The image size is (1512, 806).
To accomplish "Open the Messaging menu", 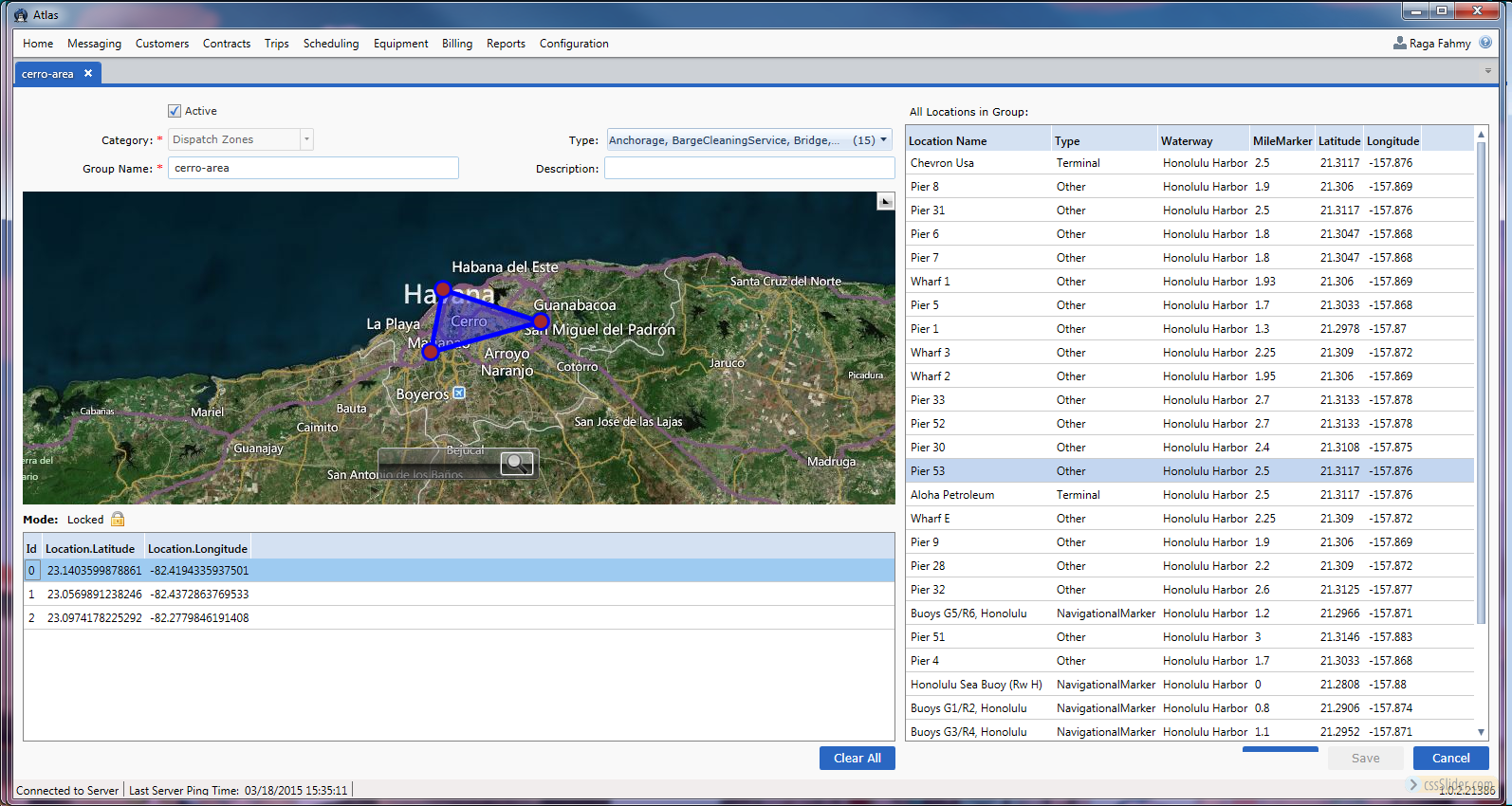I will 94,44.
